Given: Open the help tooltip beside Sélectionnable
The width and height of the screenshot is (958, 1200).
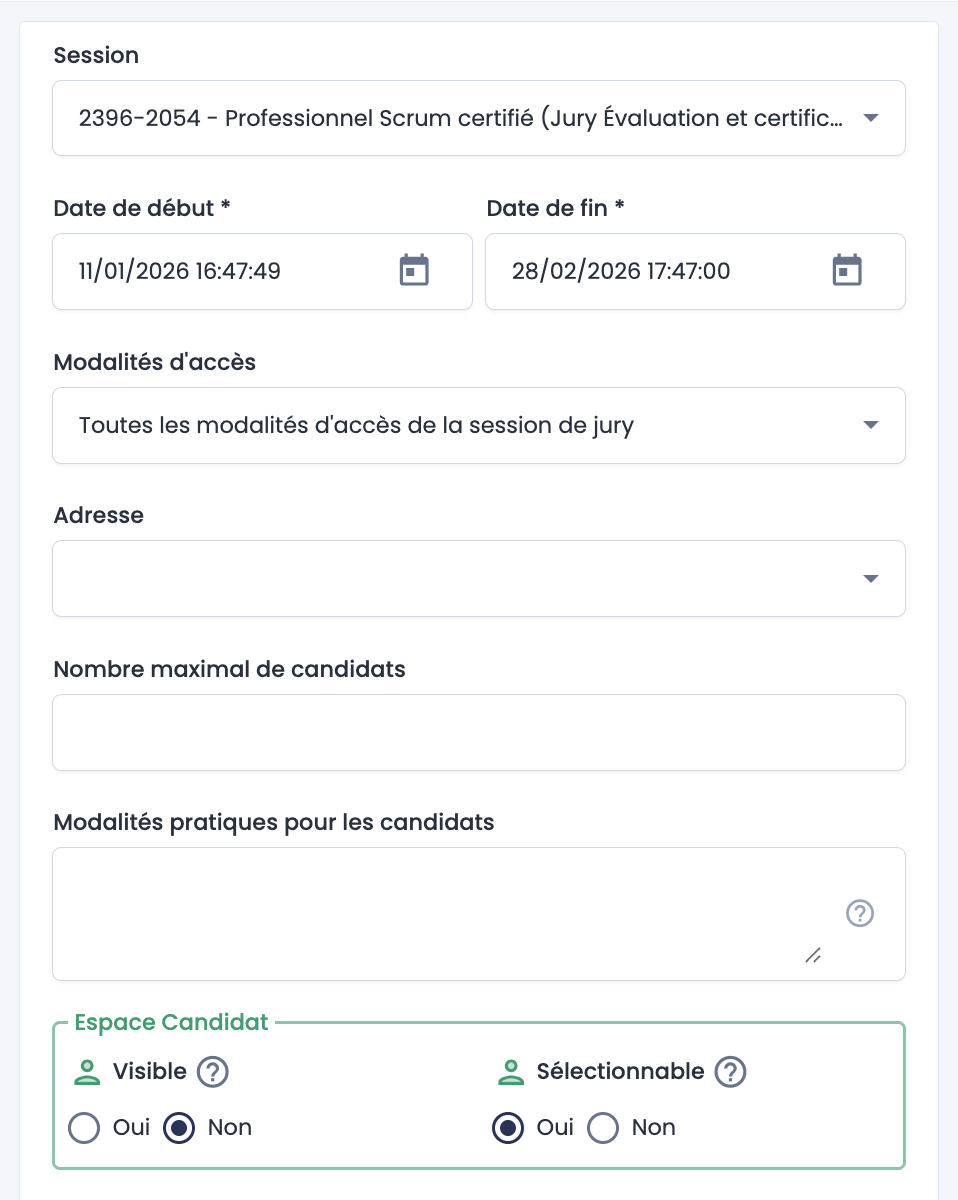Looking at the screenshot, I should pyautogui.click(x=730, y=1071).
